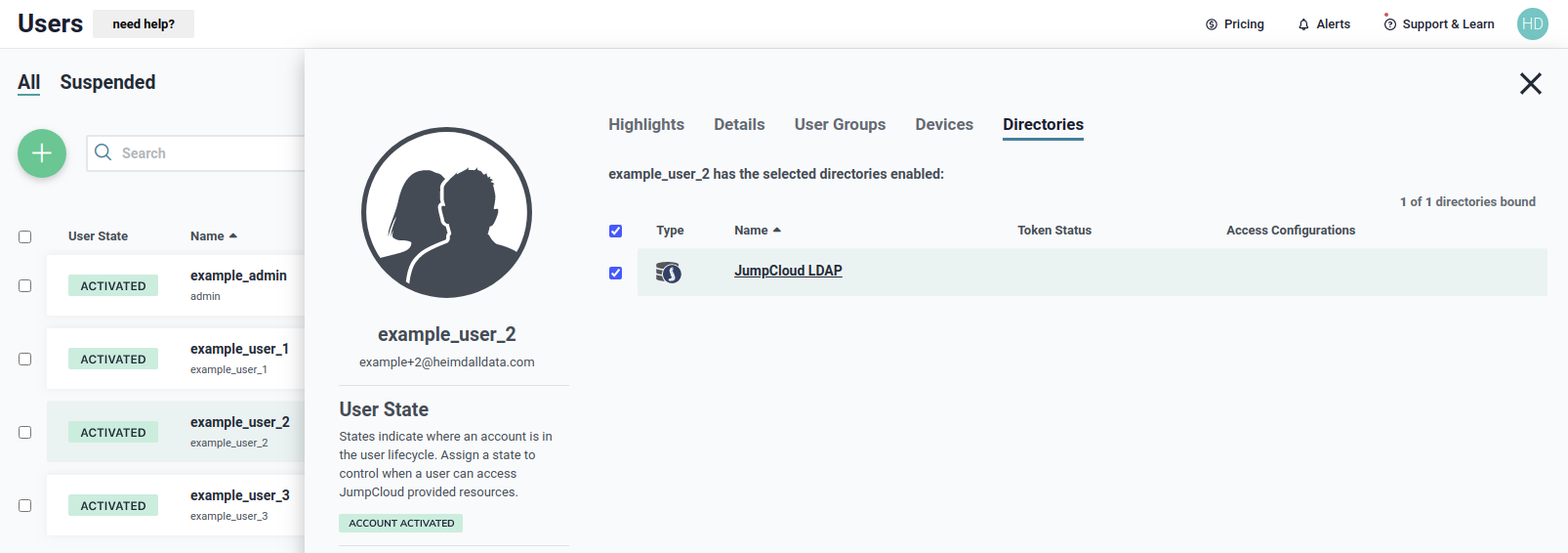Click the example_user_2 profile avatar image

click(x=446, y=212)
